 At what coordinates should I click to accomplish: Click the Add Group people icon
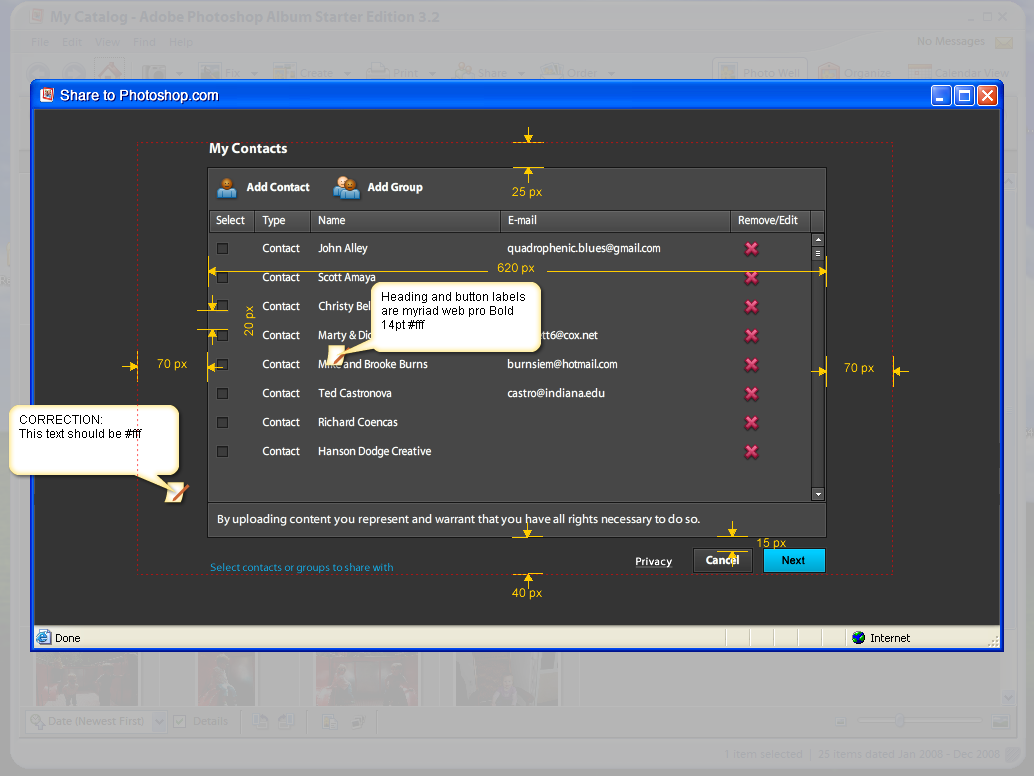point(346,188)
